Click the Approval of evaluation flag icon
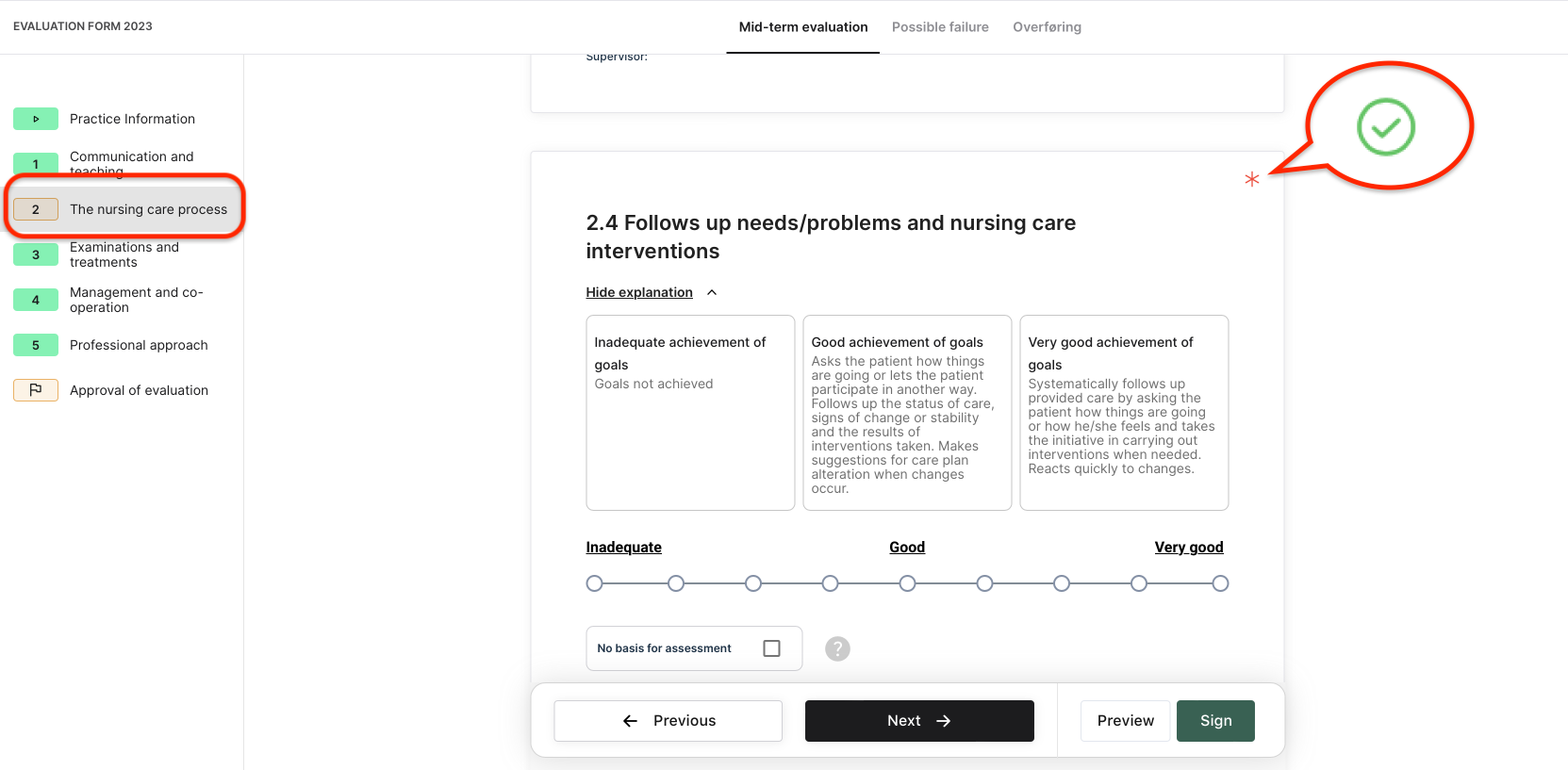Image resolution: width=1568 pixels, height=770 pixels. 36,390
